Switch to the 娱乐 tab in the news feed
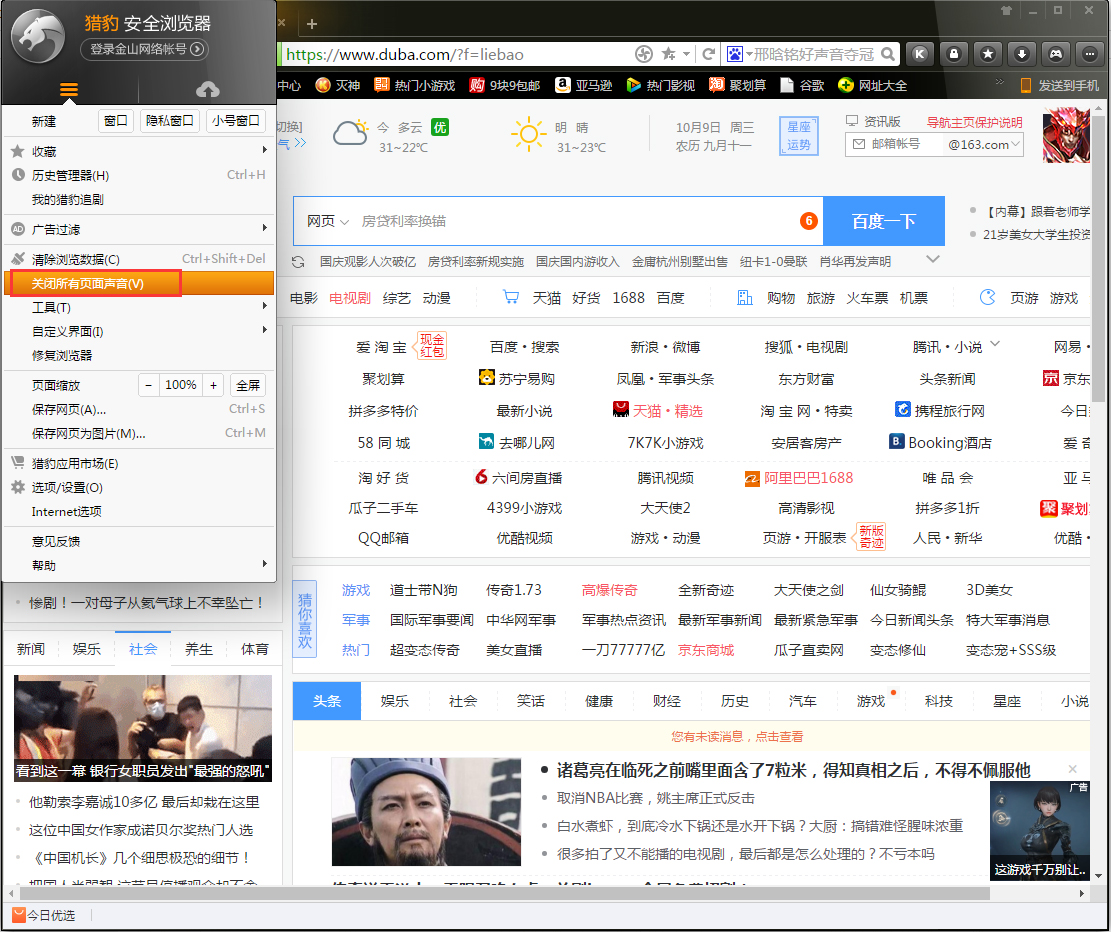 [x=394, y=701]
